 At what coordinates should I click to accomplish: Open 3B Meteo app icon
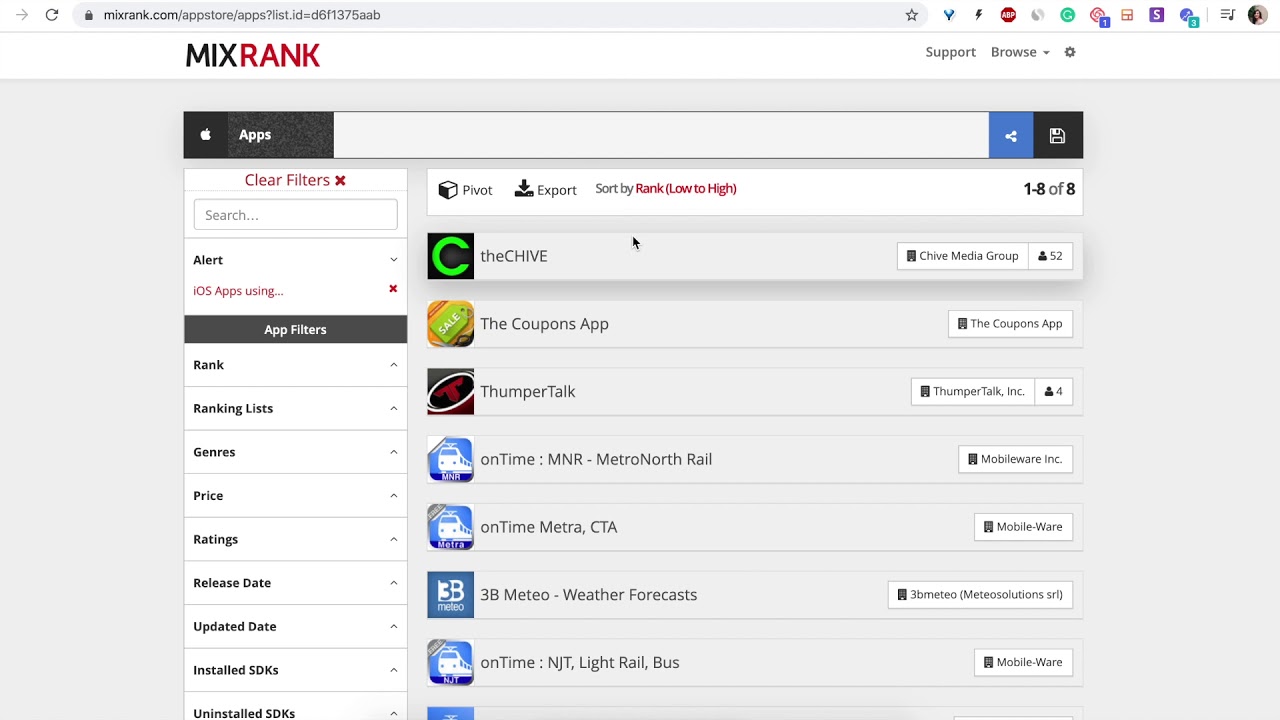pos(451,595)
